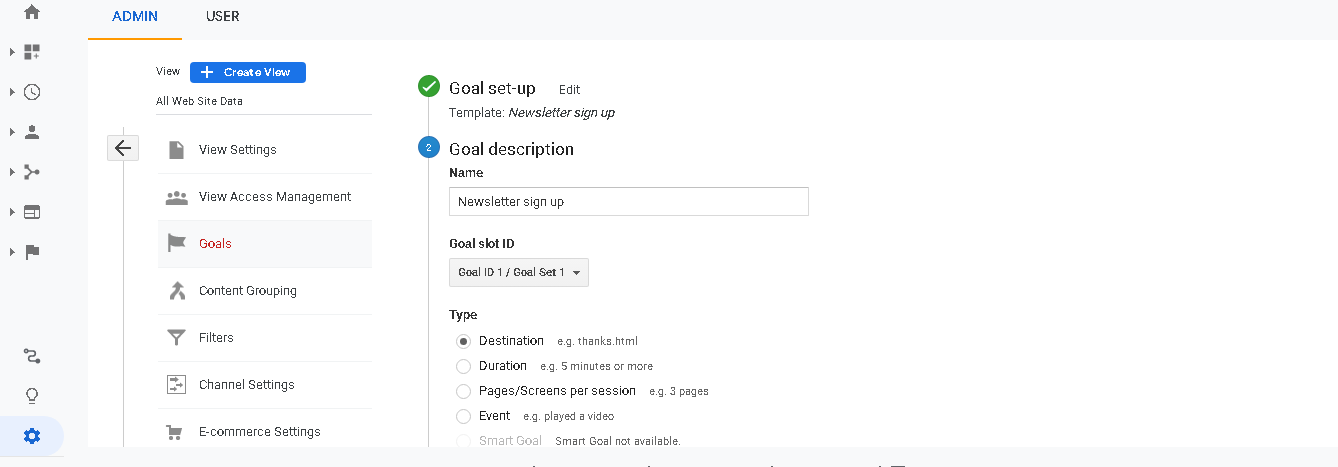Screen dimensions: 1338x467
Task: Open Realtime reports clock icon
Action: (x=32, y=92)
